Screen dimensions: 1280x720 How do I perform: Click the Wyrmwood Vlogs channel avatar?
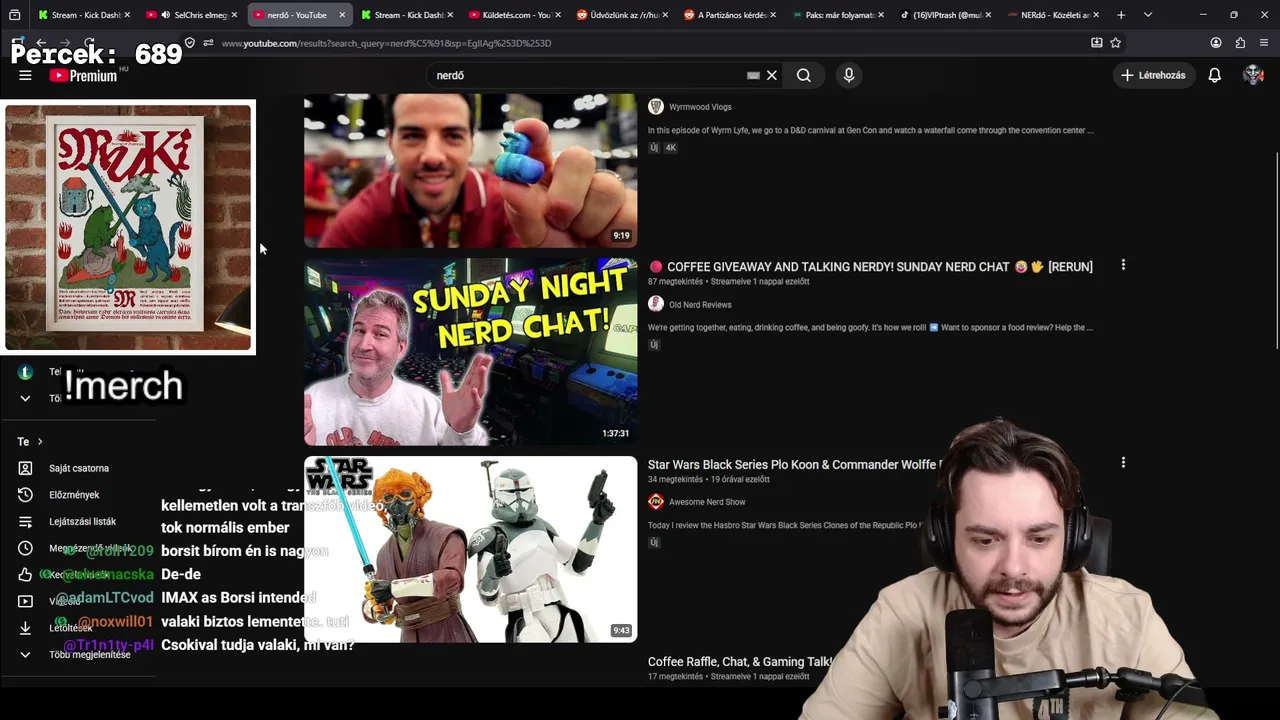click(x=656, y=107)
